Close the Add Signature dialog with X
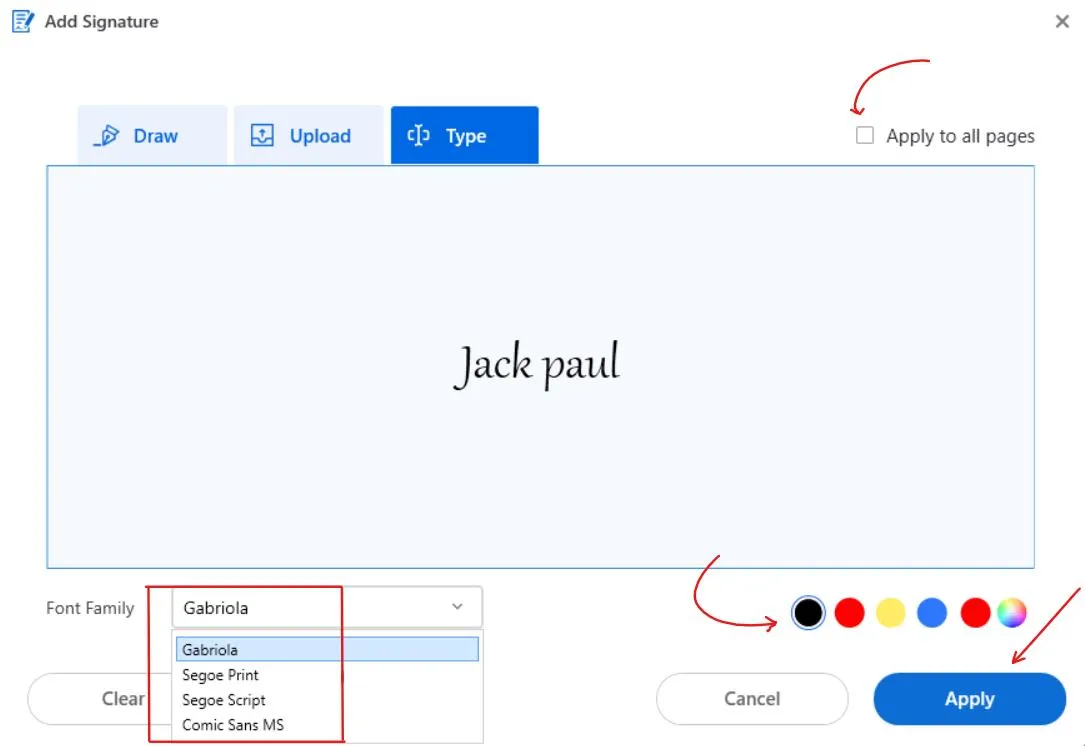 (x=1062, y=21)
